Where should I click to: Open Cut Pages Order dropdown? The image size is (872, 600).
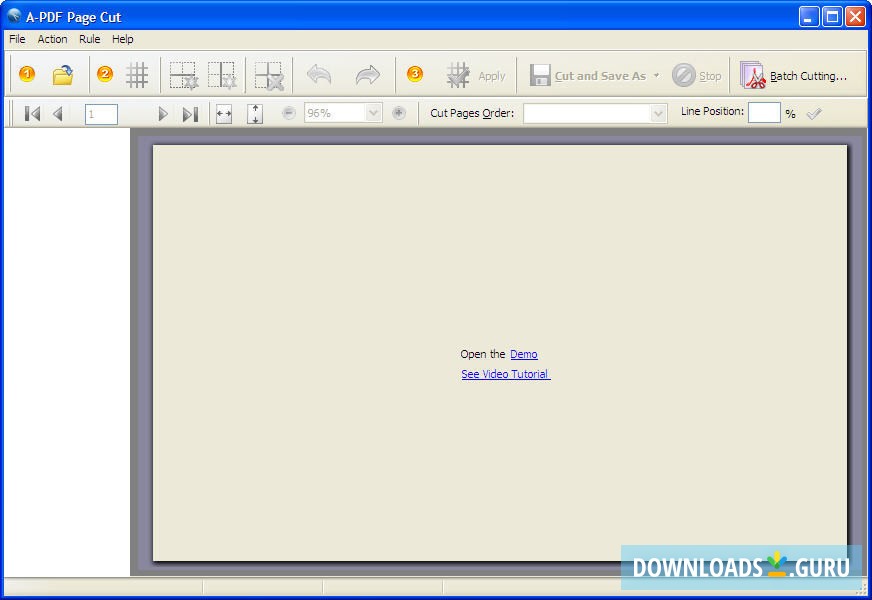[x=658, y=113]
